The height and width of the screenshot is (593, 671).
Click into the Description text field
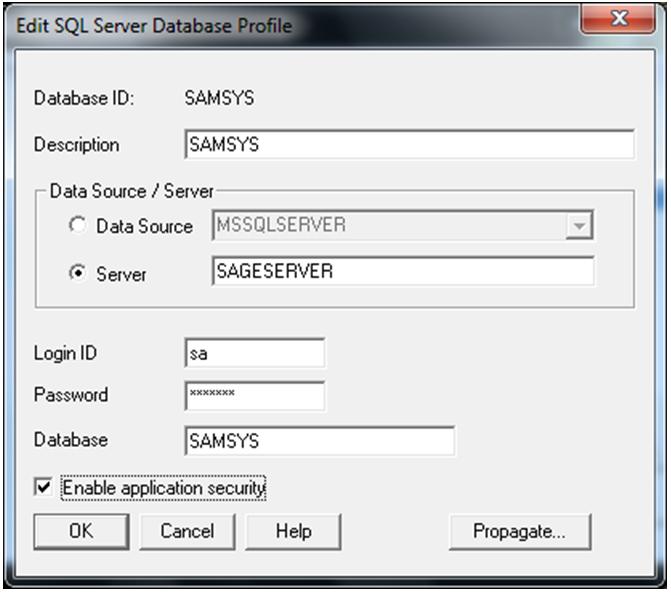pyautogui.click(x=409, y=144)
